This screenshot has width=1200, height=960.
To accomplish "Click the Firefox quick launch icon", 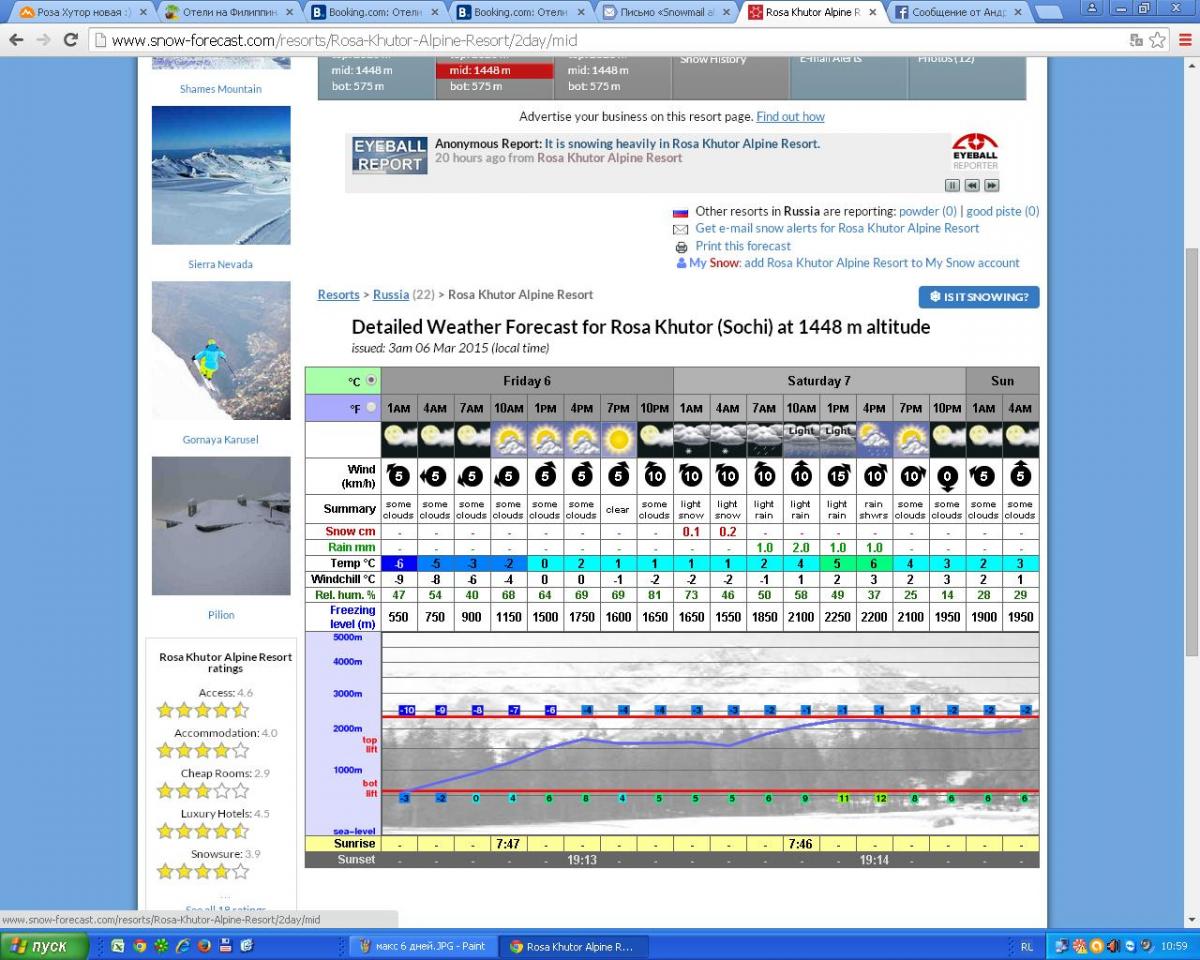I will pyautogui.click(x=204, y=946).
